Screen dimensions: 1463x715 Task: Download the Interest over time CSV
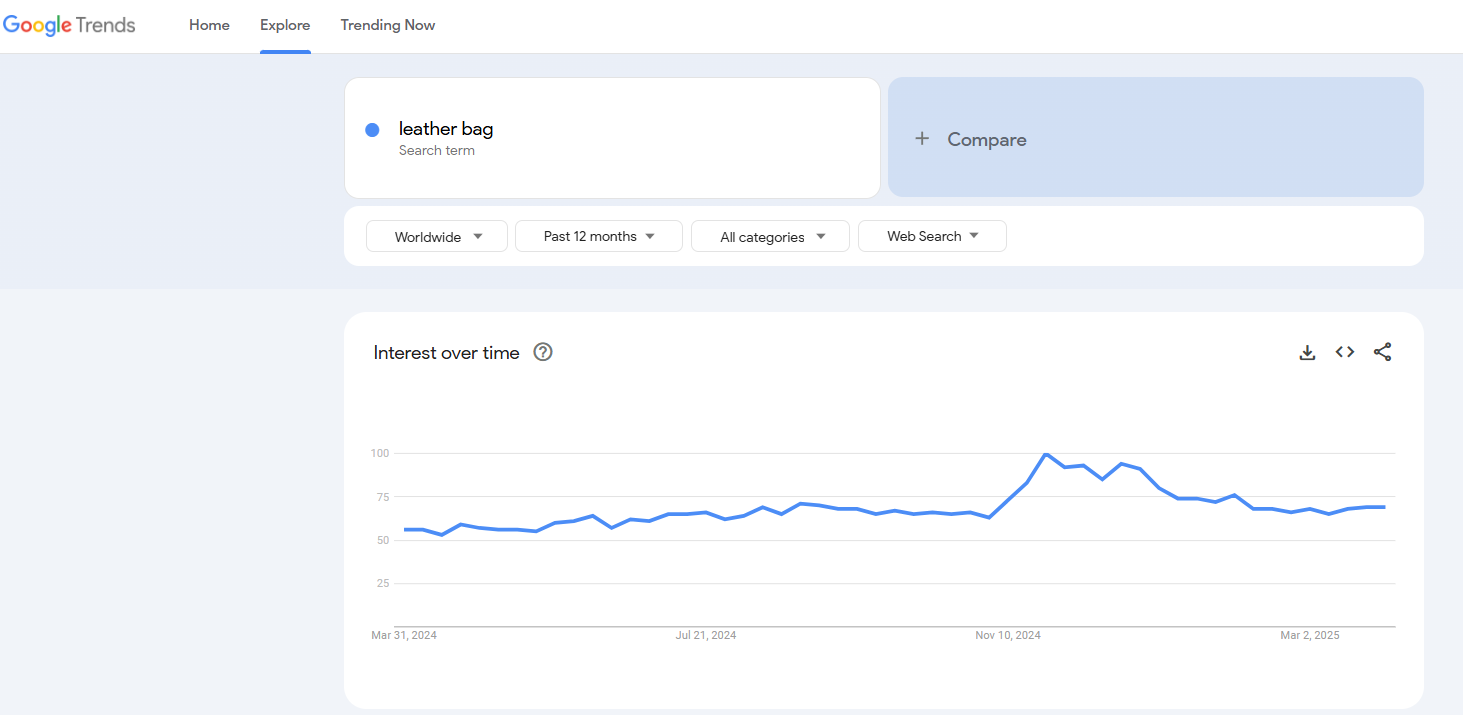pyautogui.click(x=1307, y=352)
